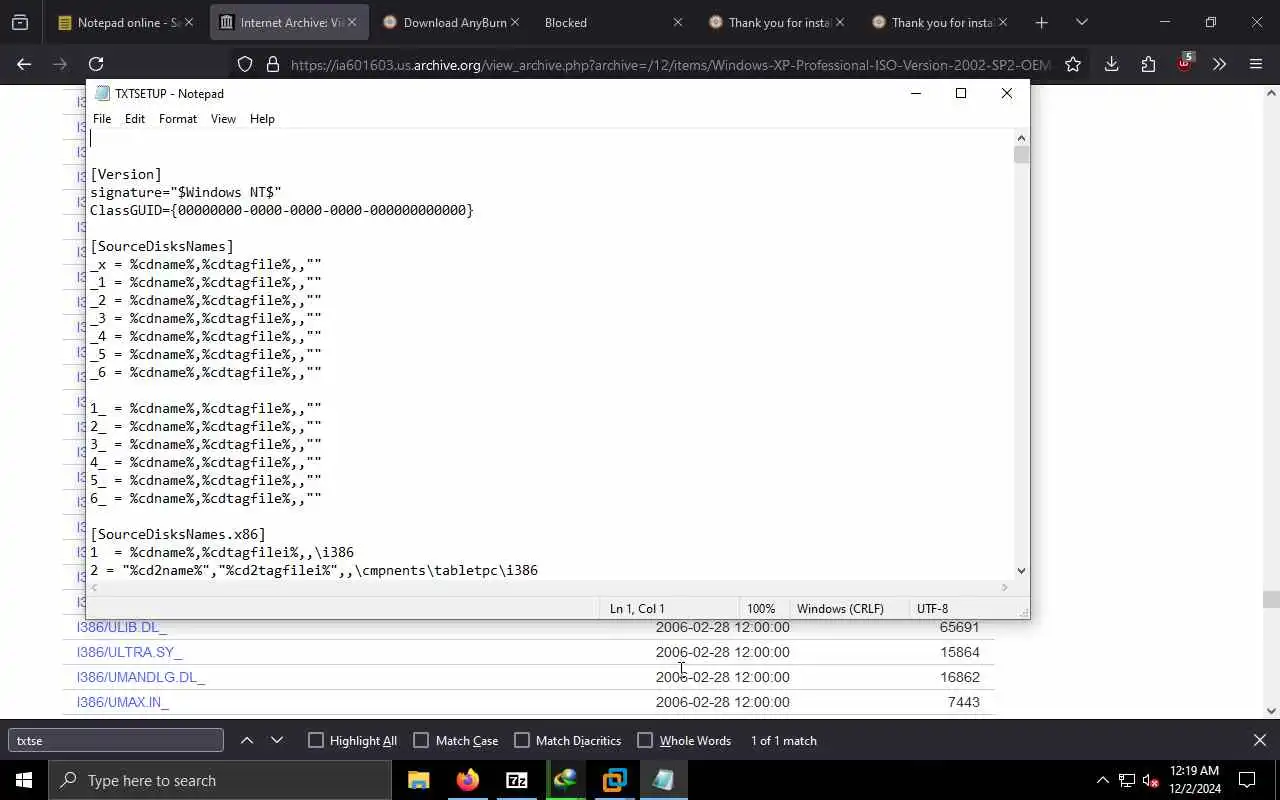
Task: Close the find bar
Action: pyautogui.click(x=1259, y=740)
